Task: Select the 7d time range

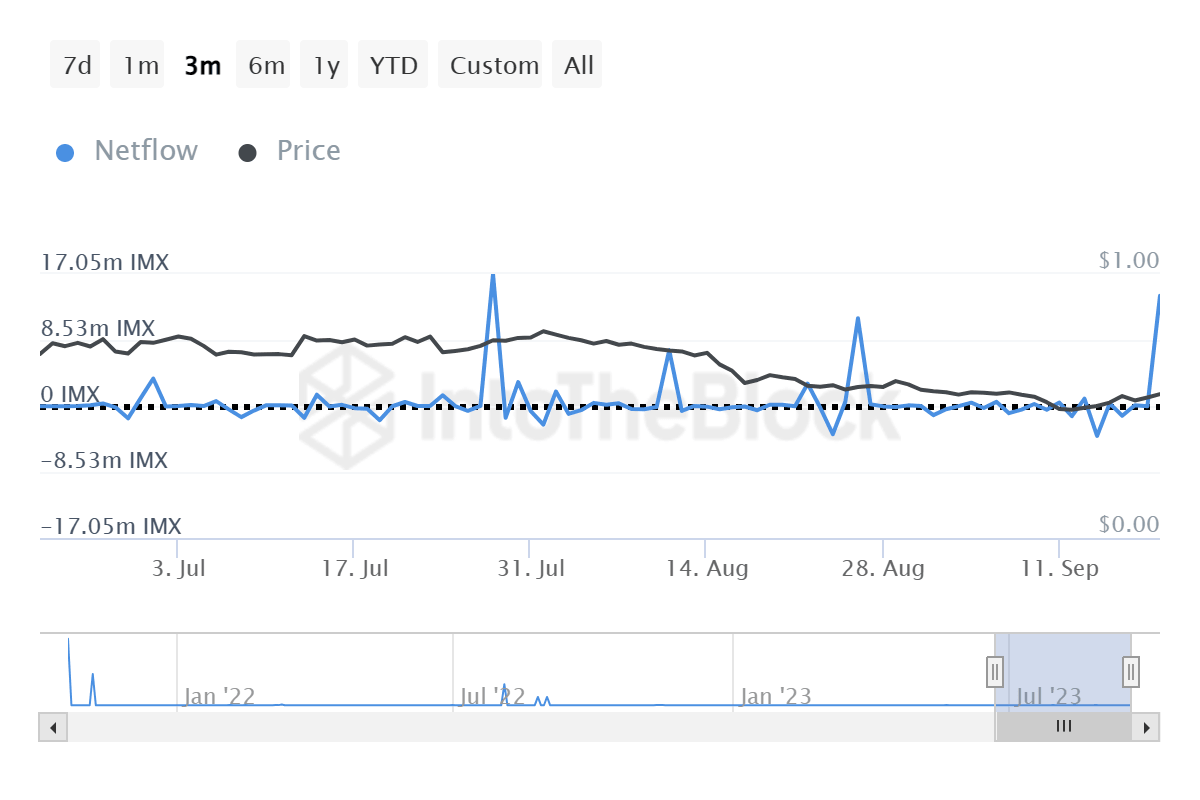Action: point(76,66)
